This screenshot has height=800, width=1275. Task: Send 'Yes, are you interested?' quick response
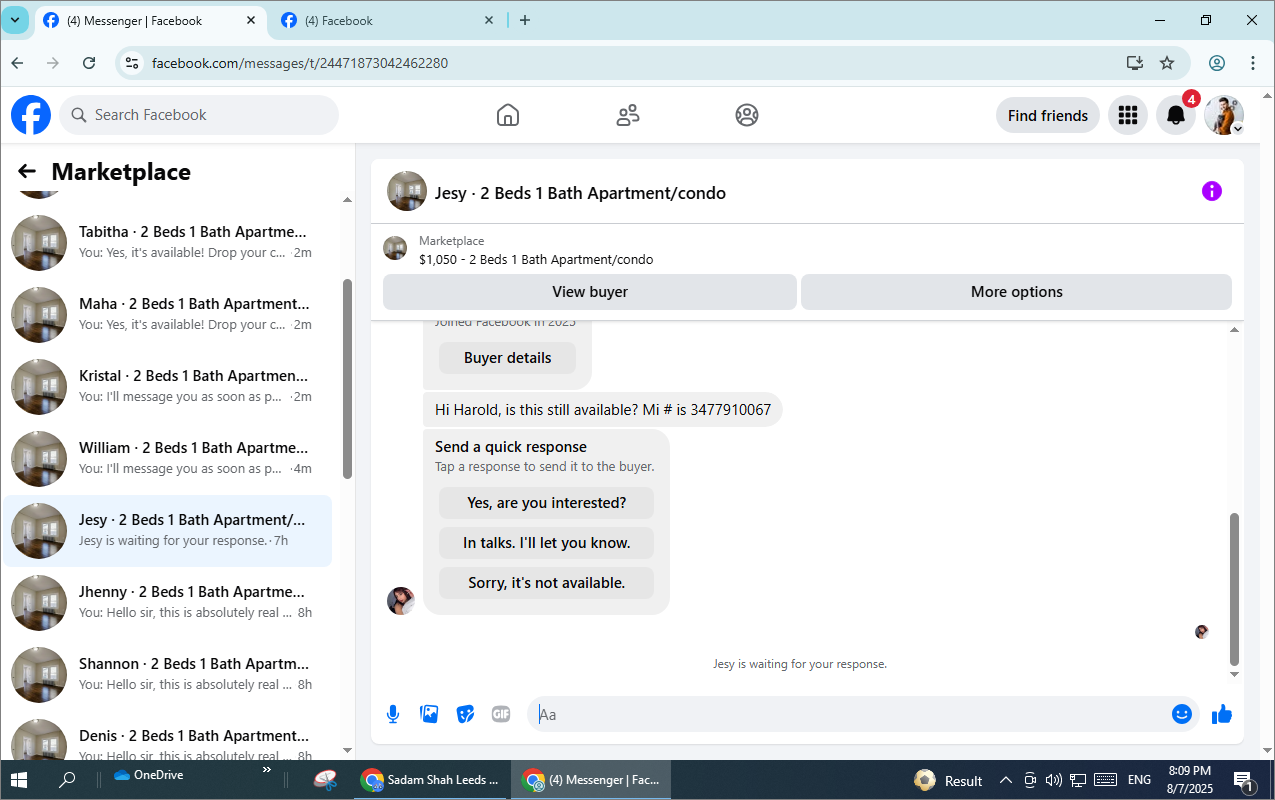tap(546, 503)
